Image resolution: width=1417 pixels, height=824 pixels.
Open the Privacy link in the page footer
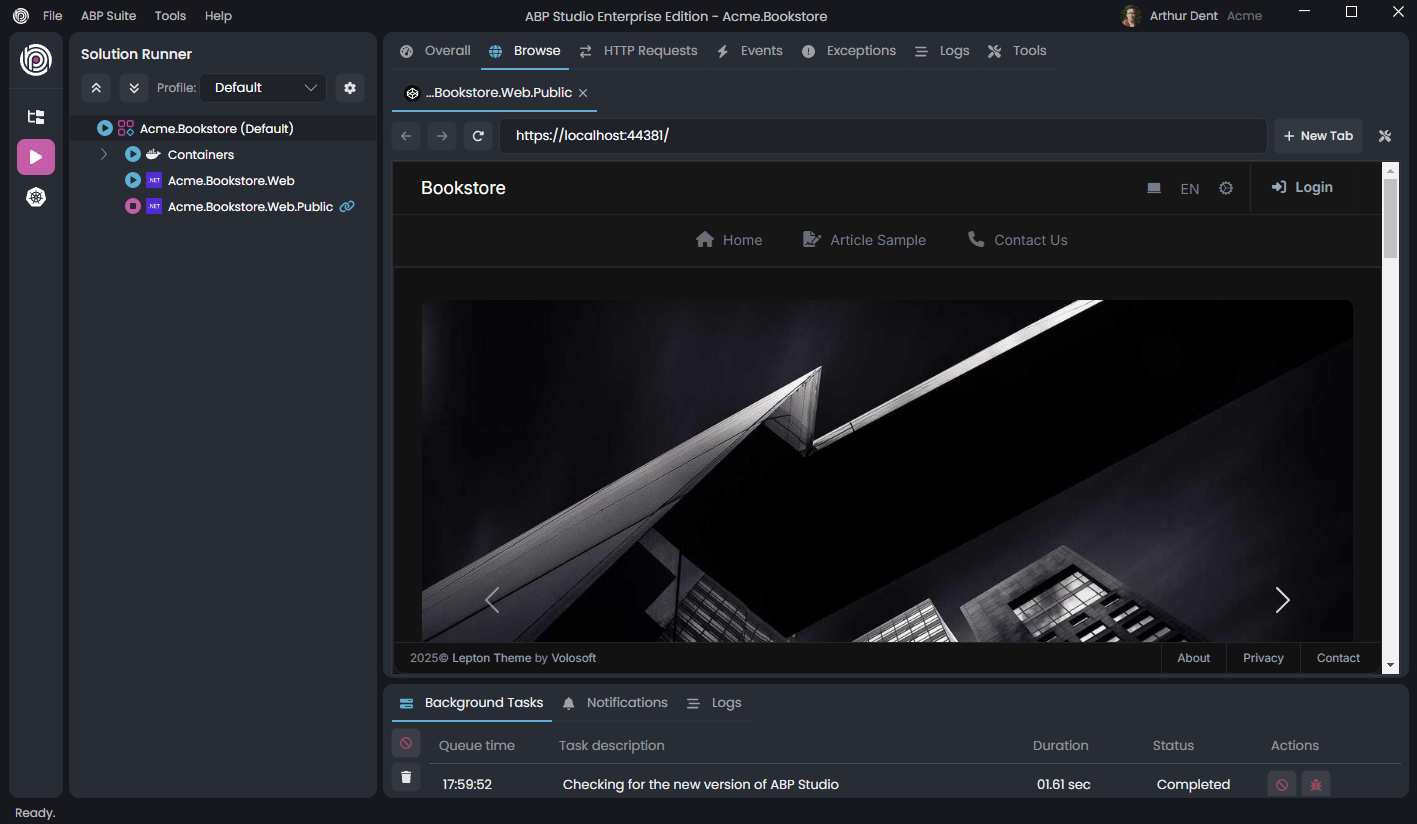(x=1263, y=658)
